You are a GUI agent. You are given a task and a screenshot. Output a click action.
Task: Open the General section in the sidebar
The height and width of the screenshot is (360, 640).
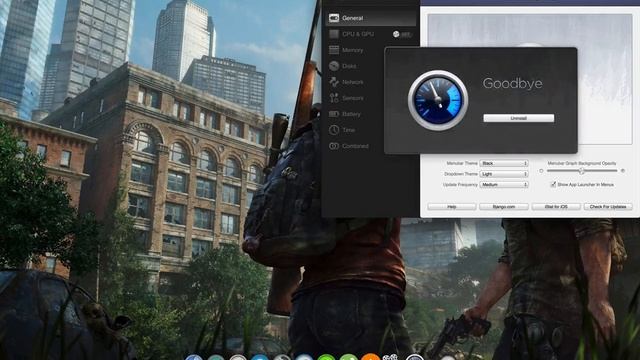pyautogui.click(x=370, y=18)
